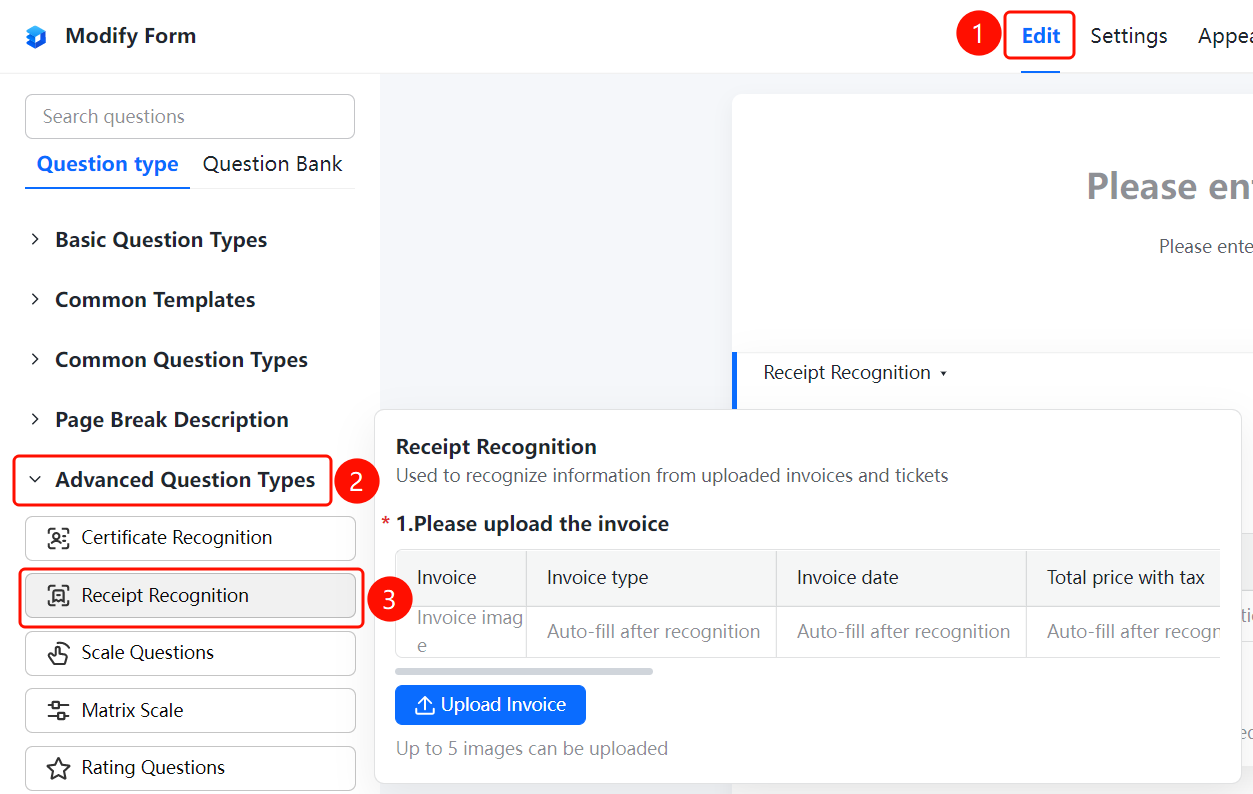This screenshot has height=794, width=1253.
Task: Click the Rating Questions star icon
Action: [x=58, y=768]
